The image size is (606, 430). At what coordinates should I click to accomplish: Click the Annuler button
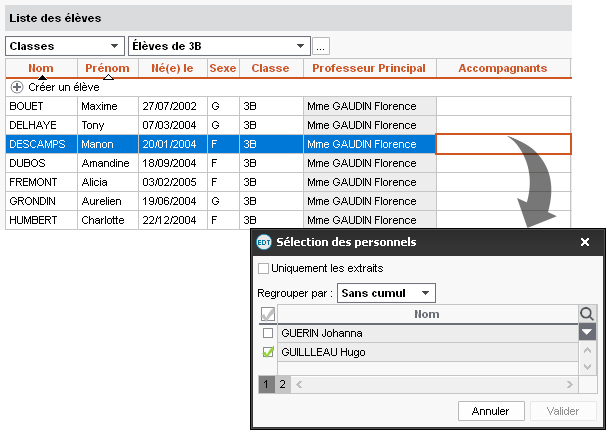(x=491, y=411)
